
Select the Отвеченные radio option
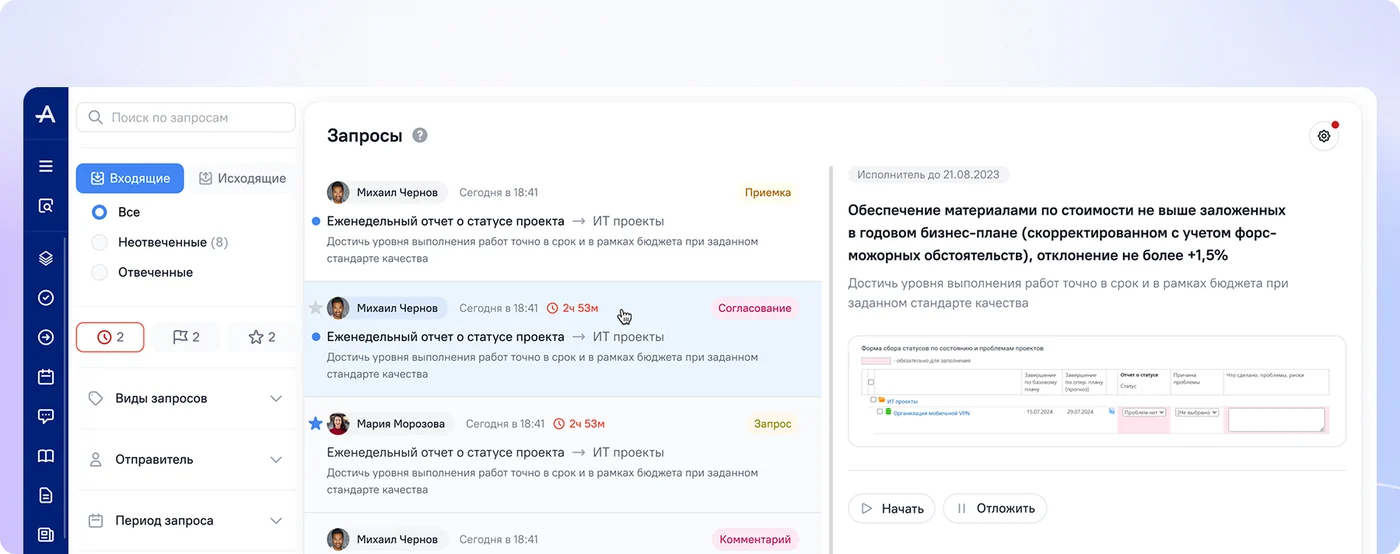tap(99, 272)
